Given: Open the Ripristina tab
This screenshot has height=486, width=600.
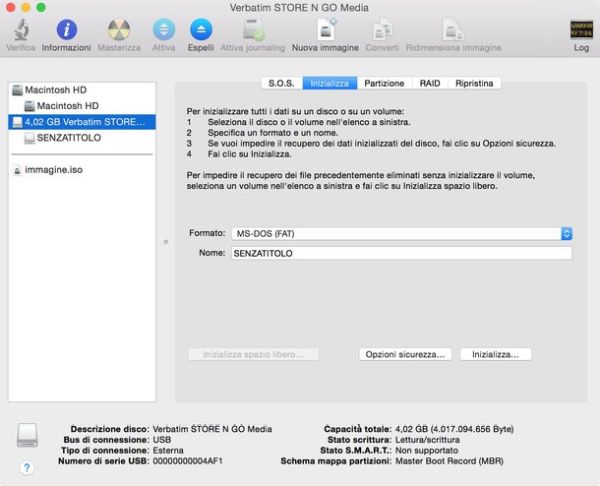Looking at the screenshot, I should pos(474,83).
